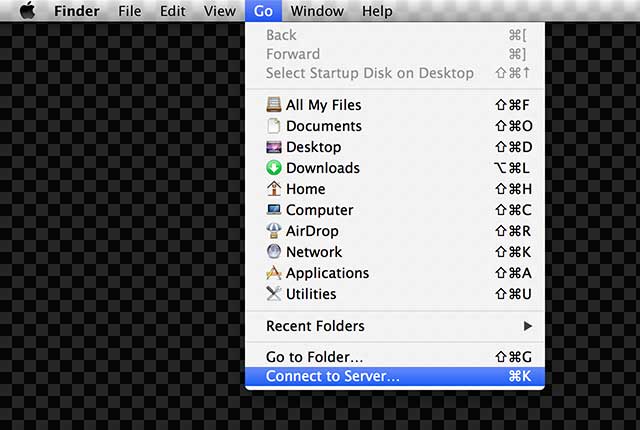
Task: Click the green Downloads arrow icon
Action: point(274,168)
